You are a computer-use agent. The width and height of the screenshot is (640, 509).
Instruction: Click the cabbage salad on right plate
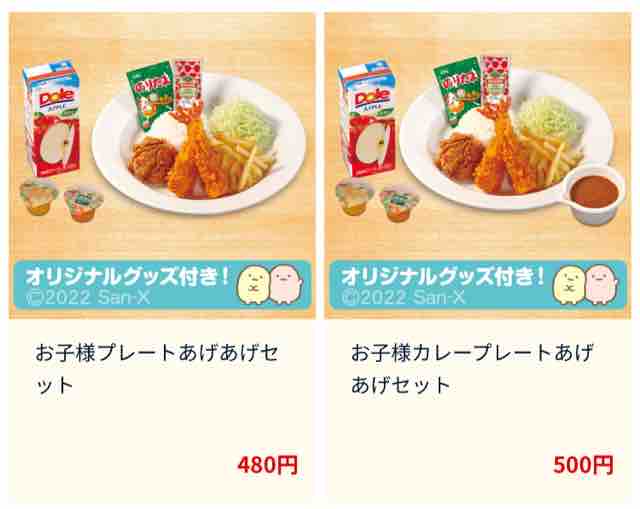click(544, 116)
